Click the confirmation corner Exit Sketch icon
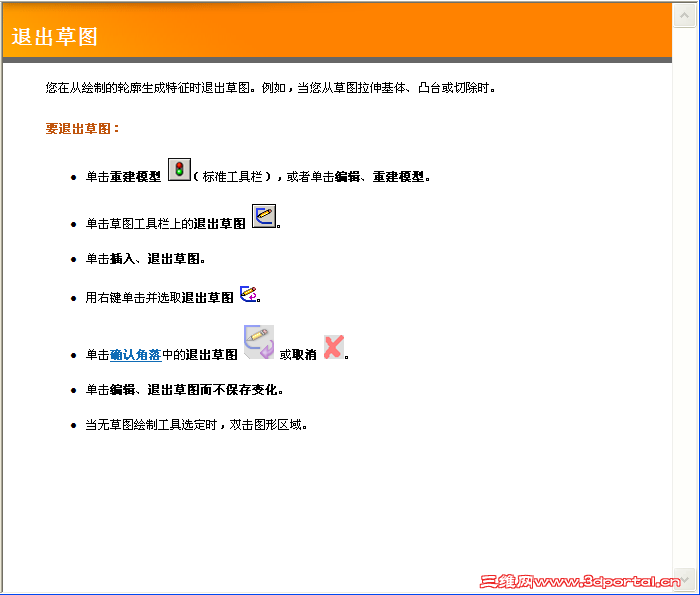Image resolution: width=700 pixels, height=595 pixels. 259,342
